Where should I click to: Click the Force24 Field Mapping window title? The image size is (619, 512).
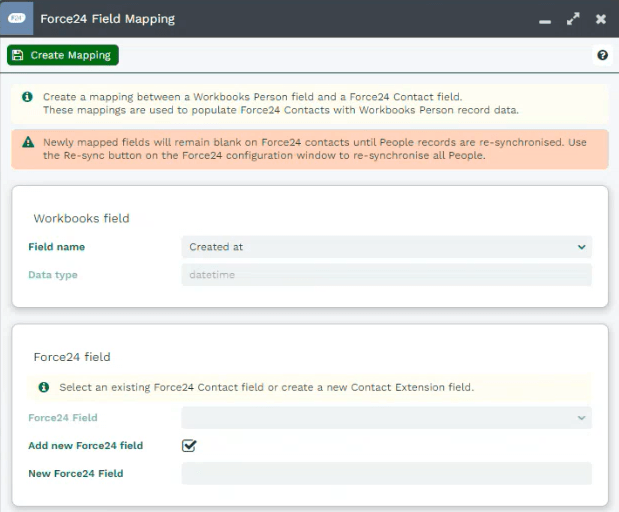click(x=107, y=19)
